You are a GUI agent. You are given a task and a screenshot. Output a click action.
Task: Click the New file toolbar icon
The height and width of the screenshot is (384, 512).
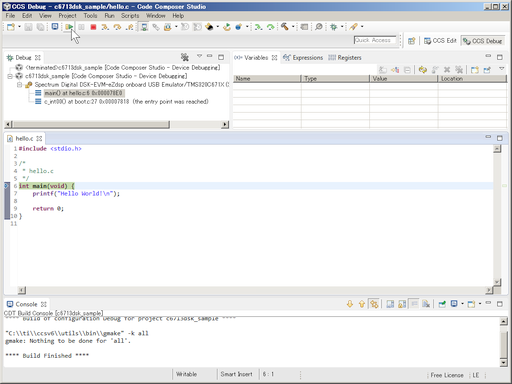click(11, 27)
